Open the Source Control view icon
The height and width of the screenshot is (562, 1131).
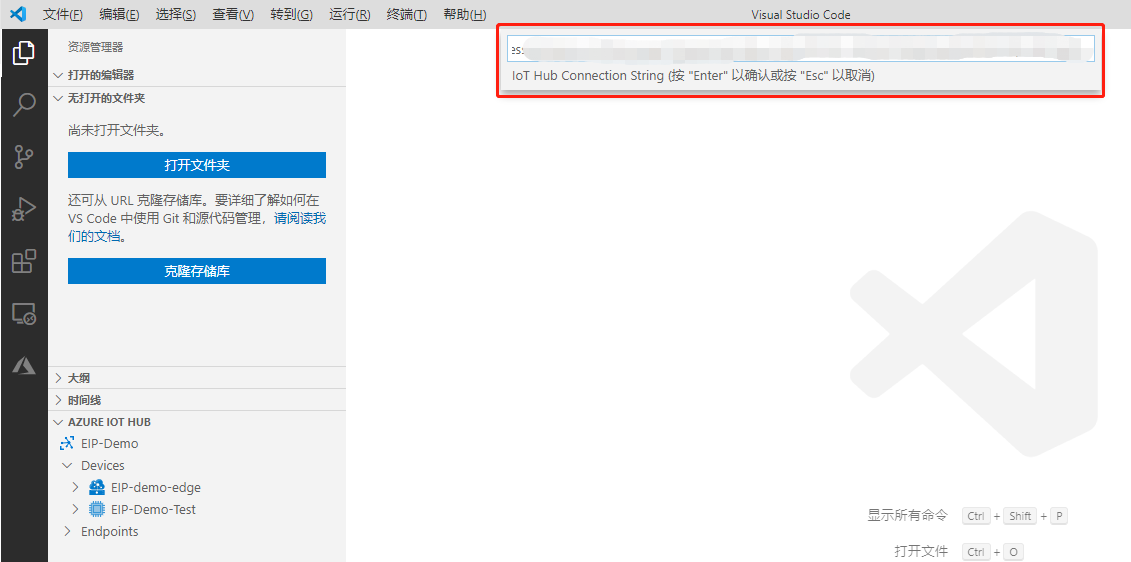24,157
